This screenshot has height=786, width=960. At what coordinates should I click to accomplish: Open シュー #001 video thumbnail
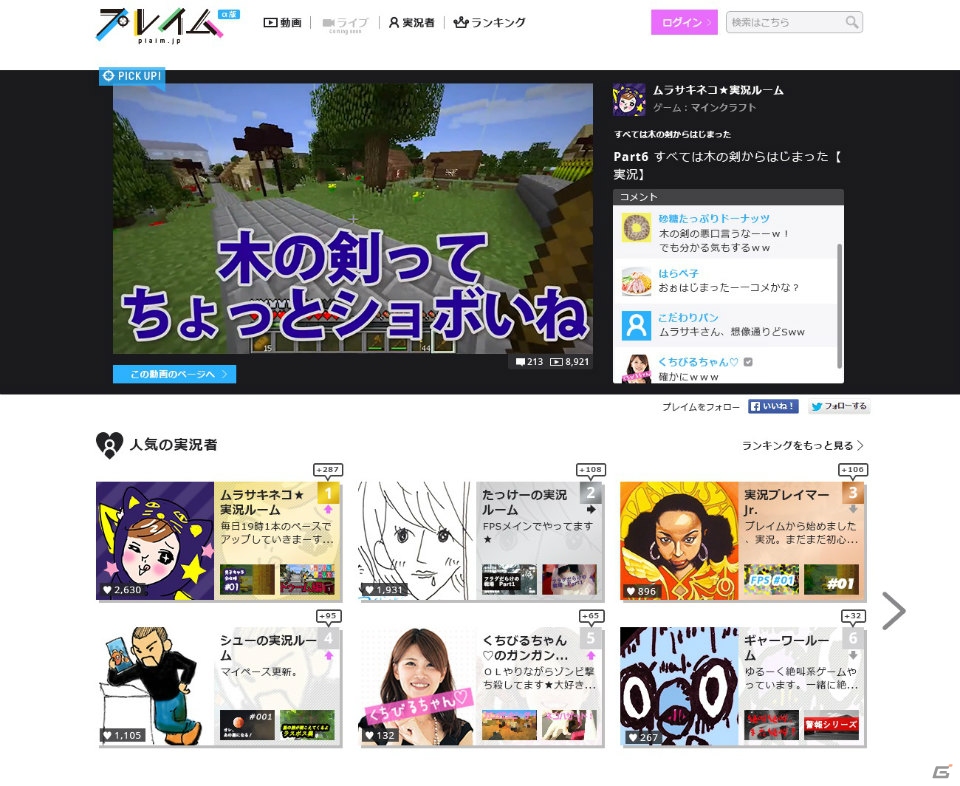click(x=247, y=725)
